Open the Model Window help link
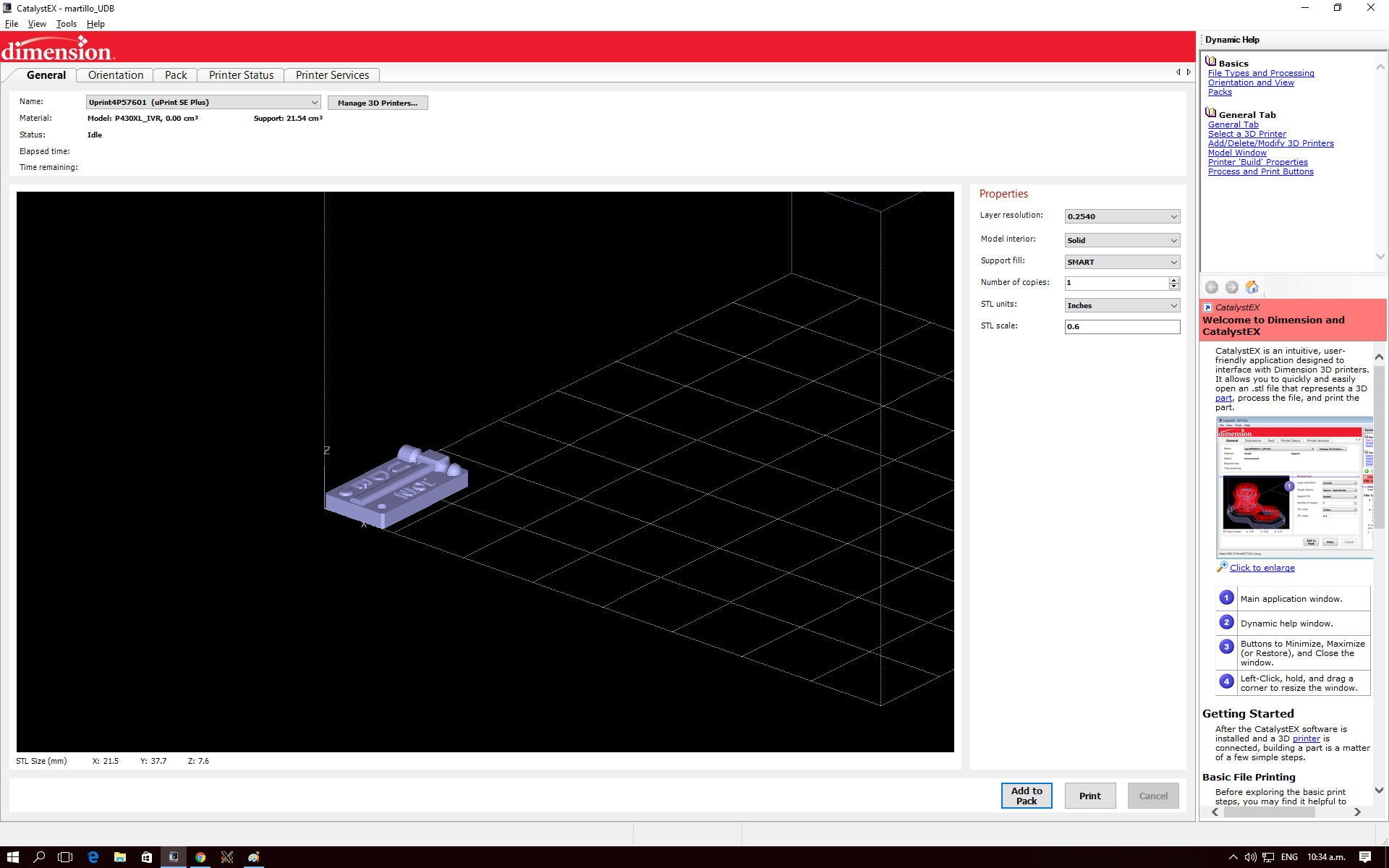The height and width of the screenshot is (868, 1389). [1237, 153]
